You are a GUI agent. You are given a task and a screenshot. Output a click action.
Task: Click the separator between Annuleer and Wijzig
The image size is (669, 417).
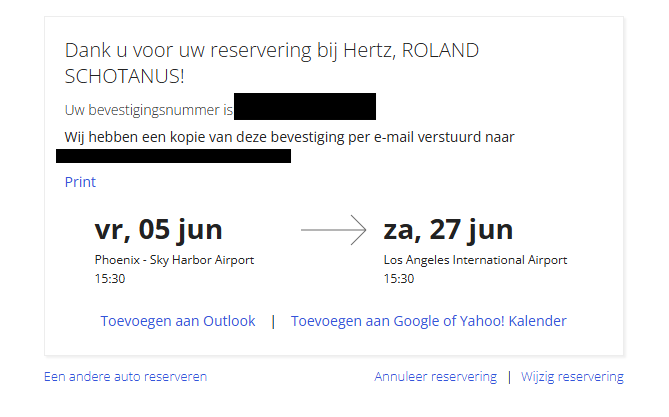click(508, 377)
